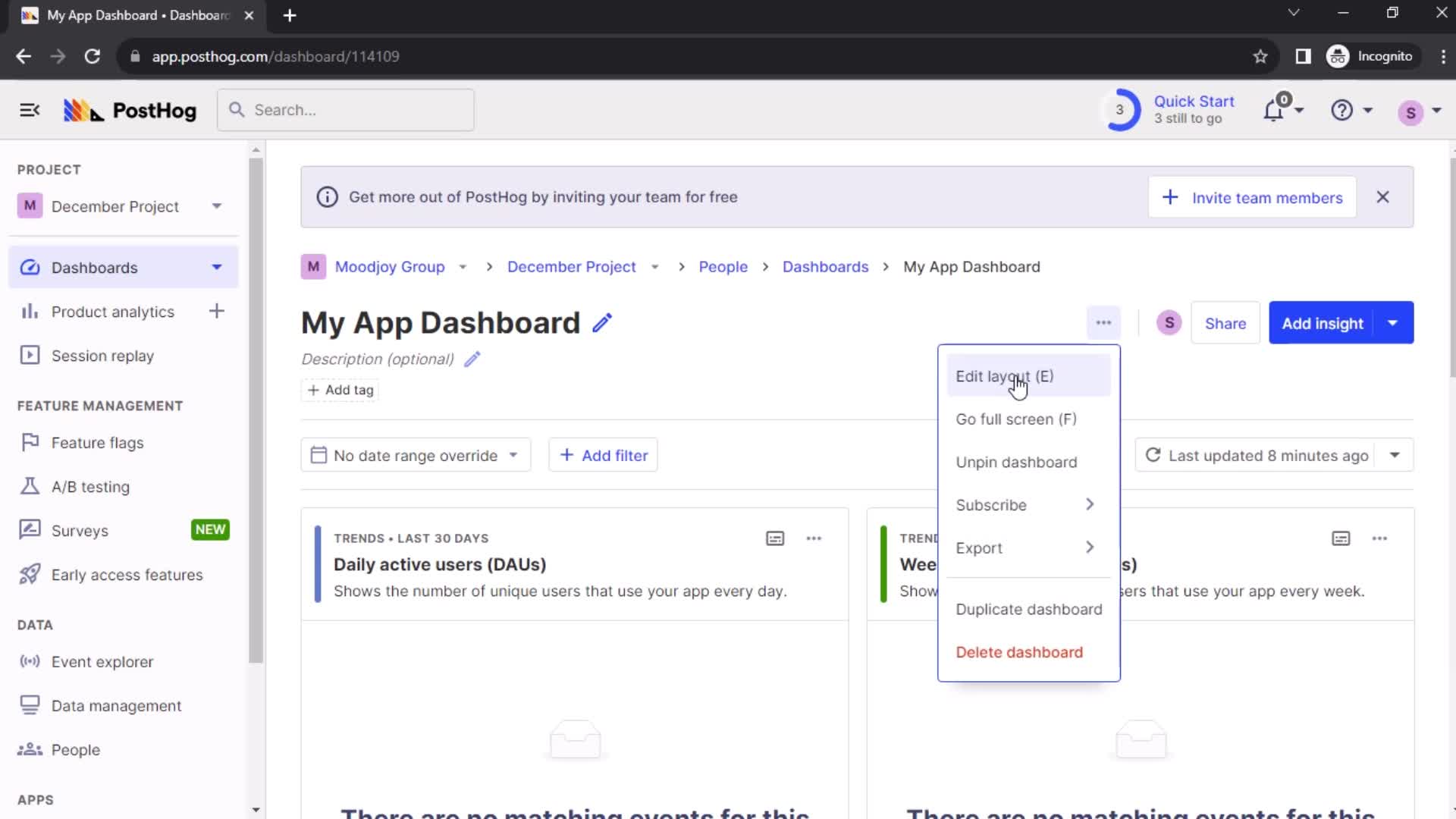Image resolution: width=1456 pixels, height=819 pixels.
Task: Expand the Subscribe submenu arrow
Action: [1090, 504]
